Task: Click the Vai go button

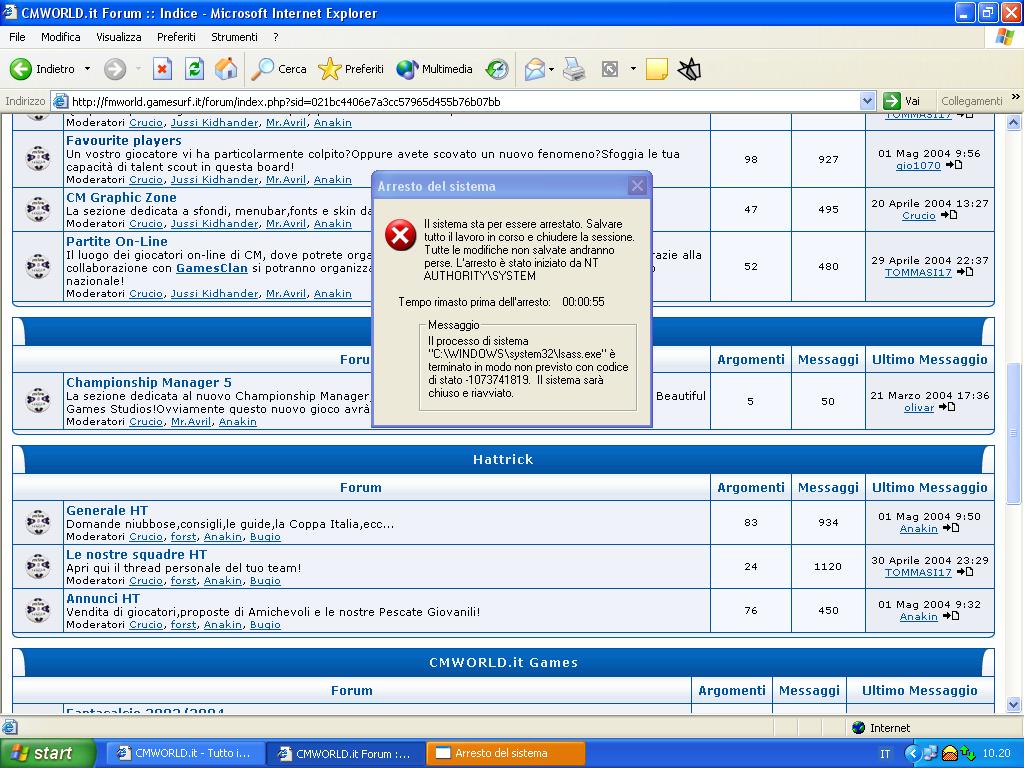Action: 902,101
